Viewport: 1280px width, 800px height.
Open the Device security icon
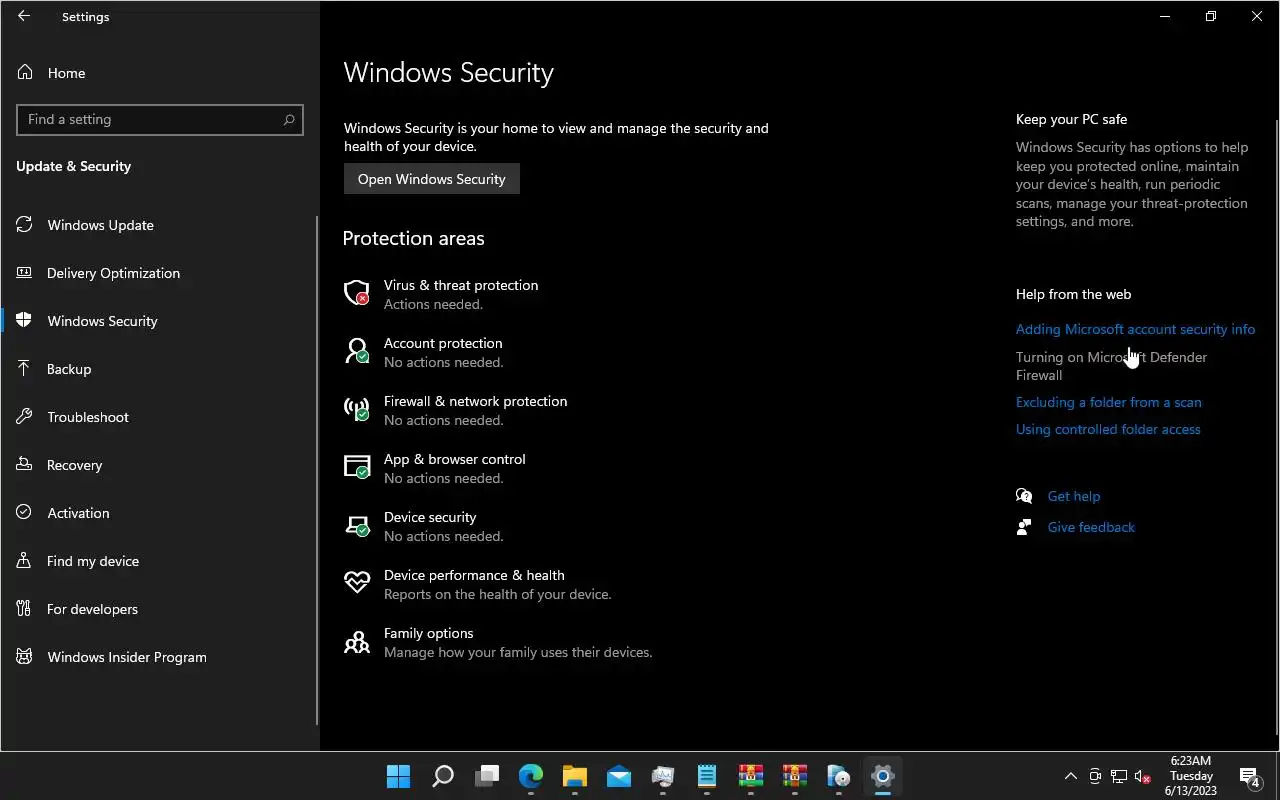click(x=357, y=525)
